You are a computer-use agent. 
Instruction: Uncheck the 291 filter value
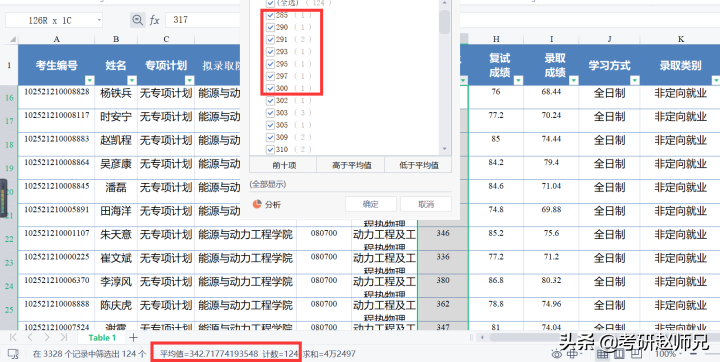point(270,40)
